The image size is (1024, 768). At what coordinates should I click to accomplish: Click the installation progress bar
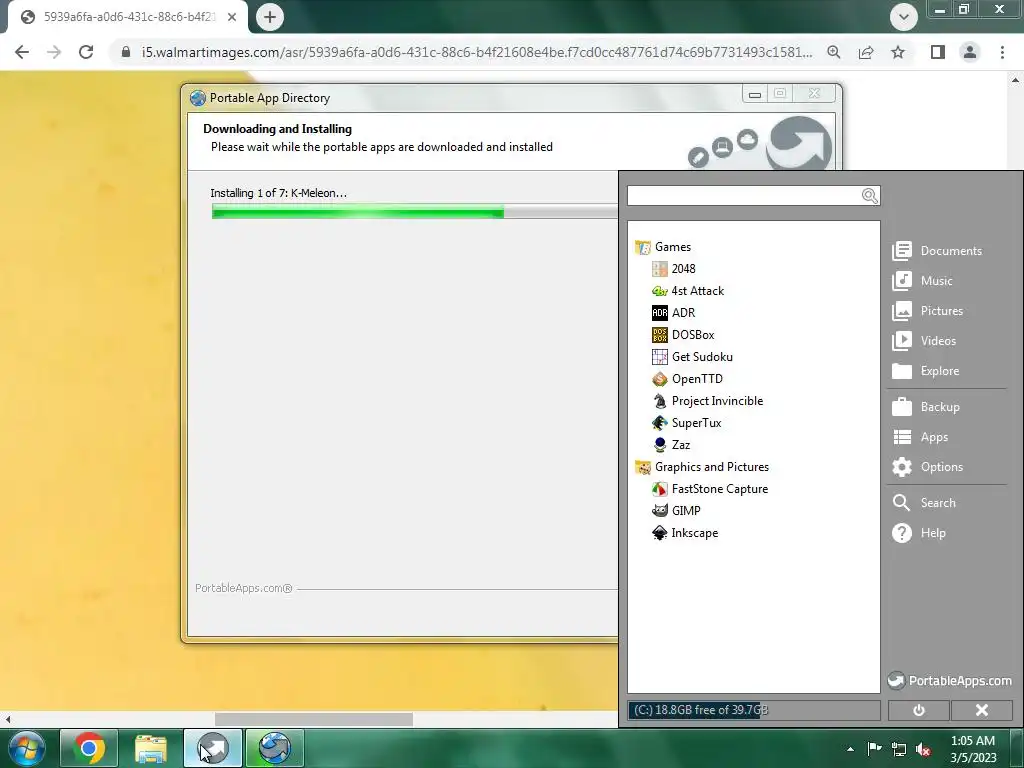pos(415,211)
